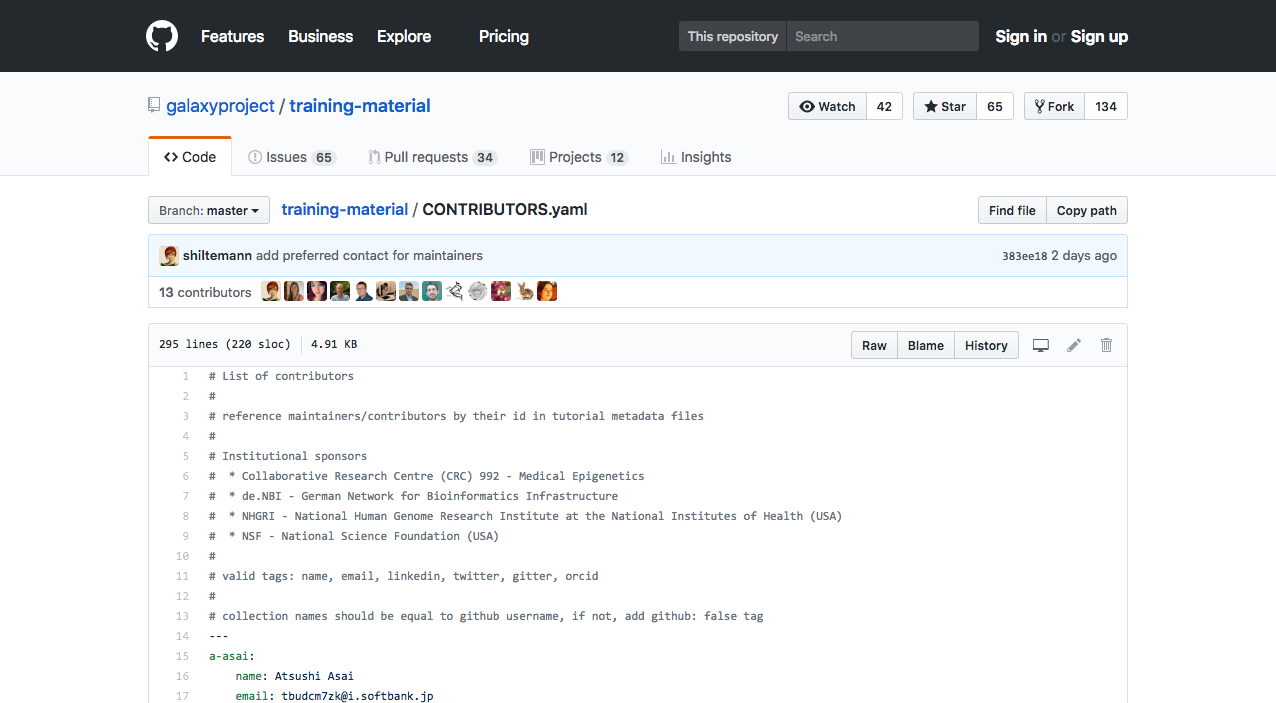Open the shiltemann author link
This screenshot has width=1276, height=703.
coord(217,255)
